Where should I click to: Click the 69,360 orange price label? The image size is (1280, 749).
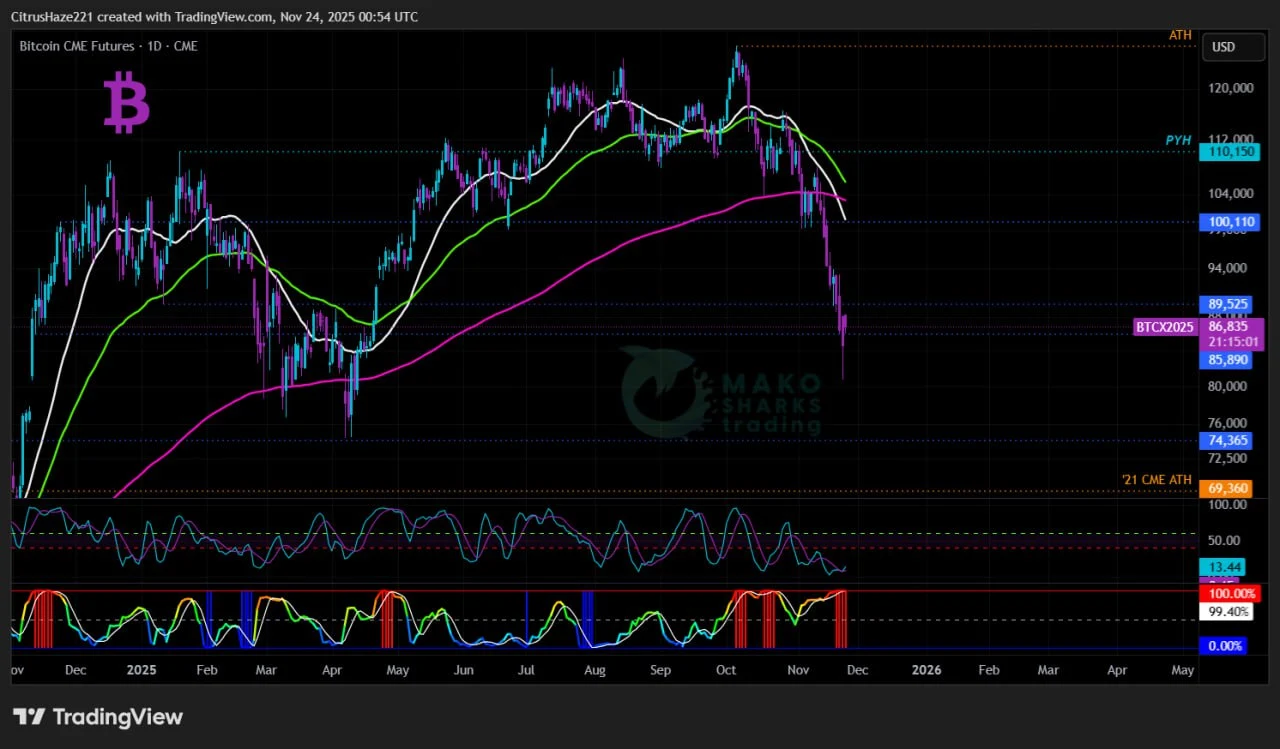tap(1229, 489)
